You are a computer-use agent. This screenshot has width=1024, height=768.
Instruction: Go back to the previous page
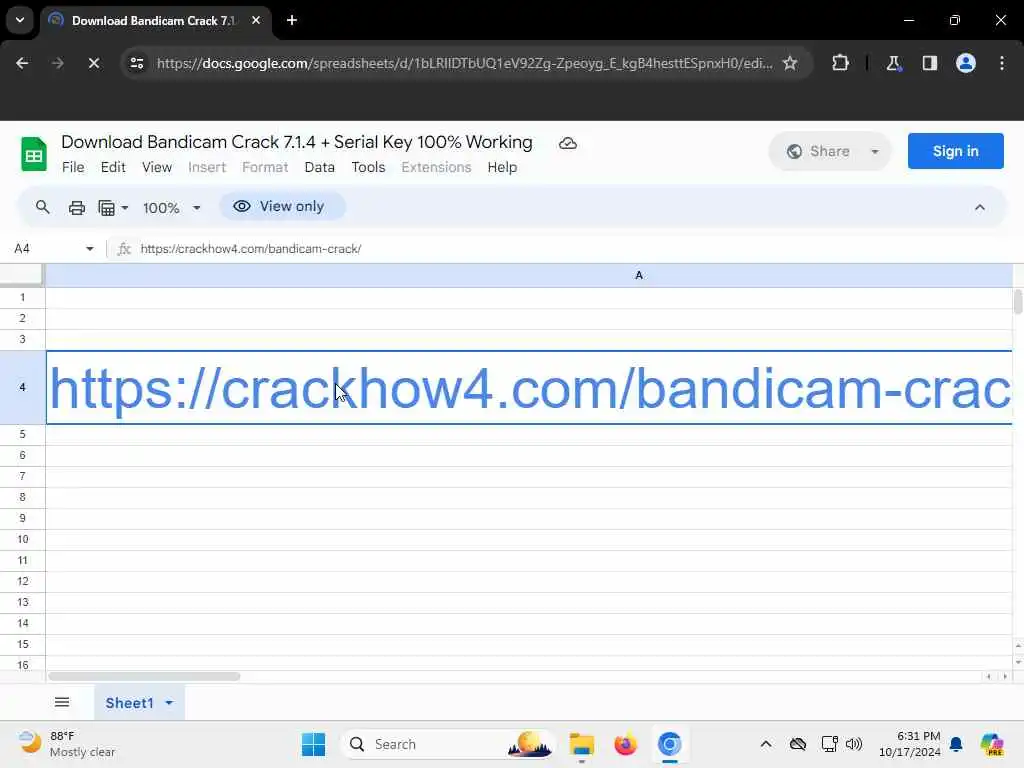click(22, 63)
